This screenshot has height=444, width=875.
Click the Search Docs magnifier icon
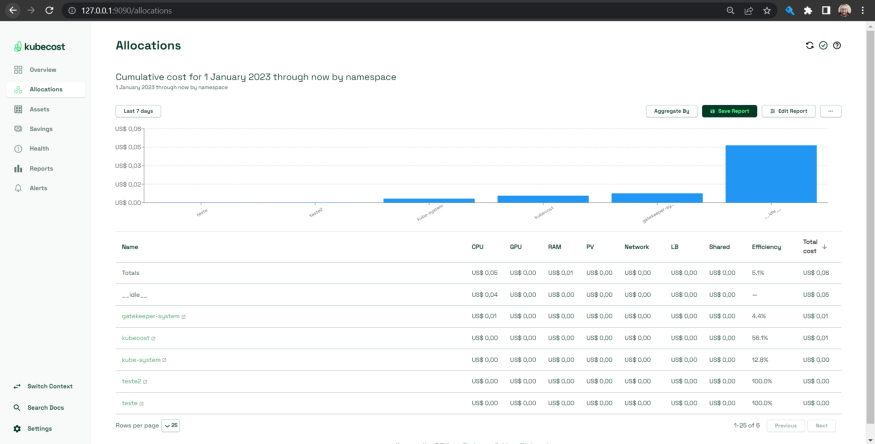coord(17,407)
